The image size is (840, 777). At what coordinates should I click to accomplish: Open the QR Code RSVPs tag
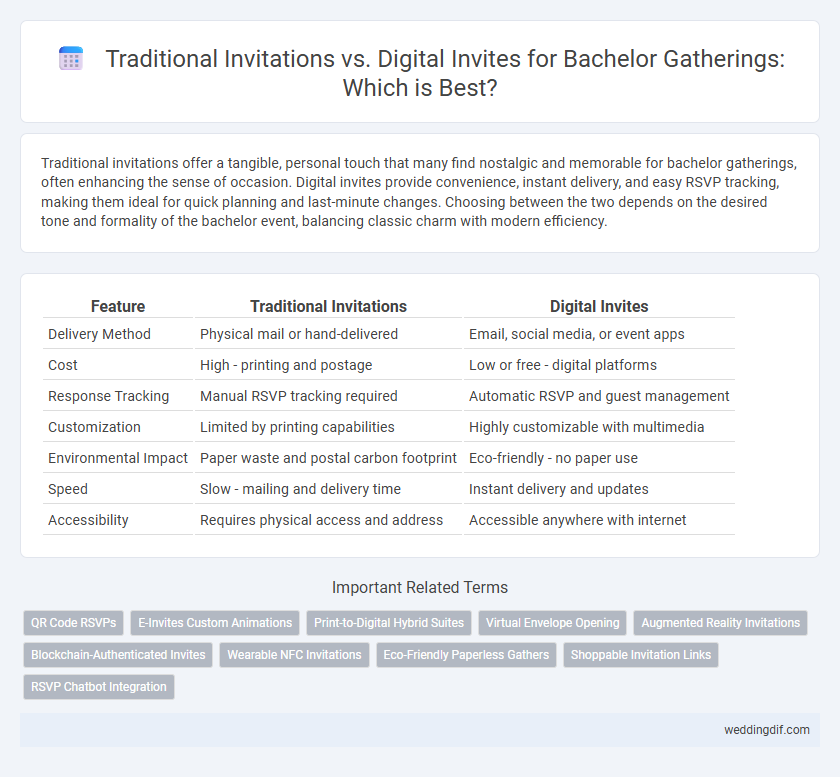(73, 623)
